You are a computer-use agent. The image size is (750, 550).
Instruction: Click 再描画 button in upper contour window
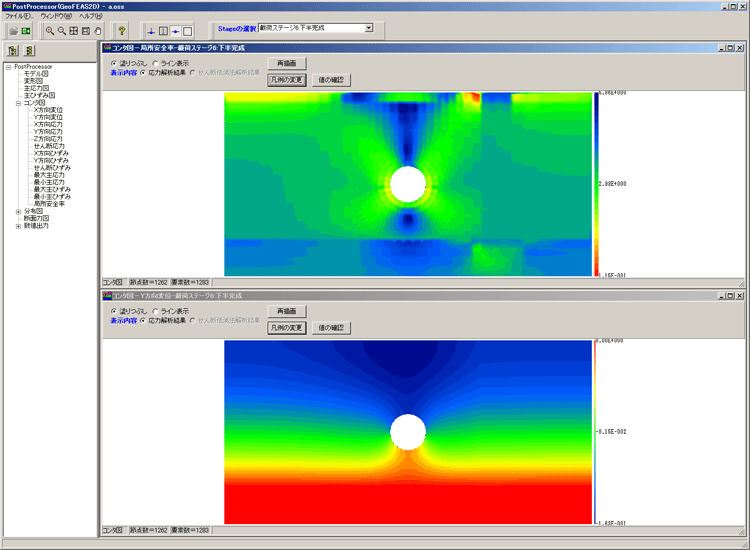(287, 63)
